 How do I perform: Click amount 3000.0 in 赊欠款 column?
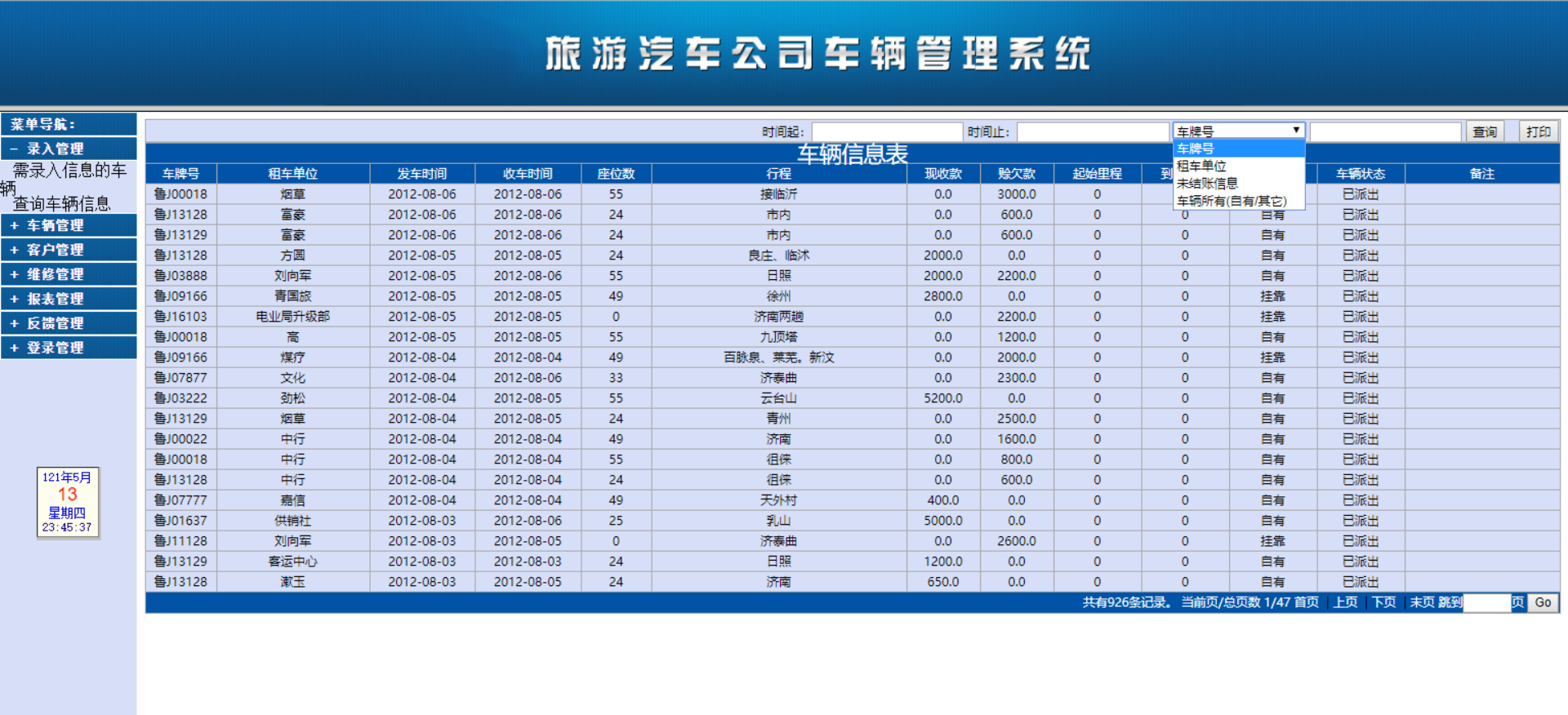coord(1017,194)
